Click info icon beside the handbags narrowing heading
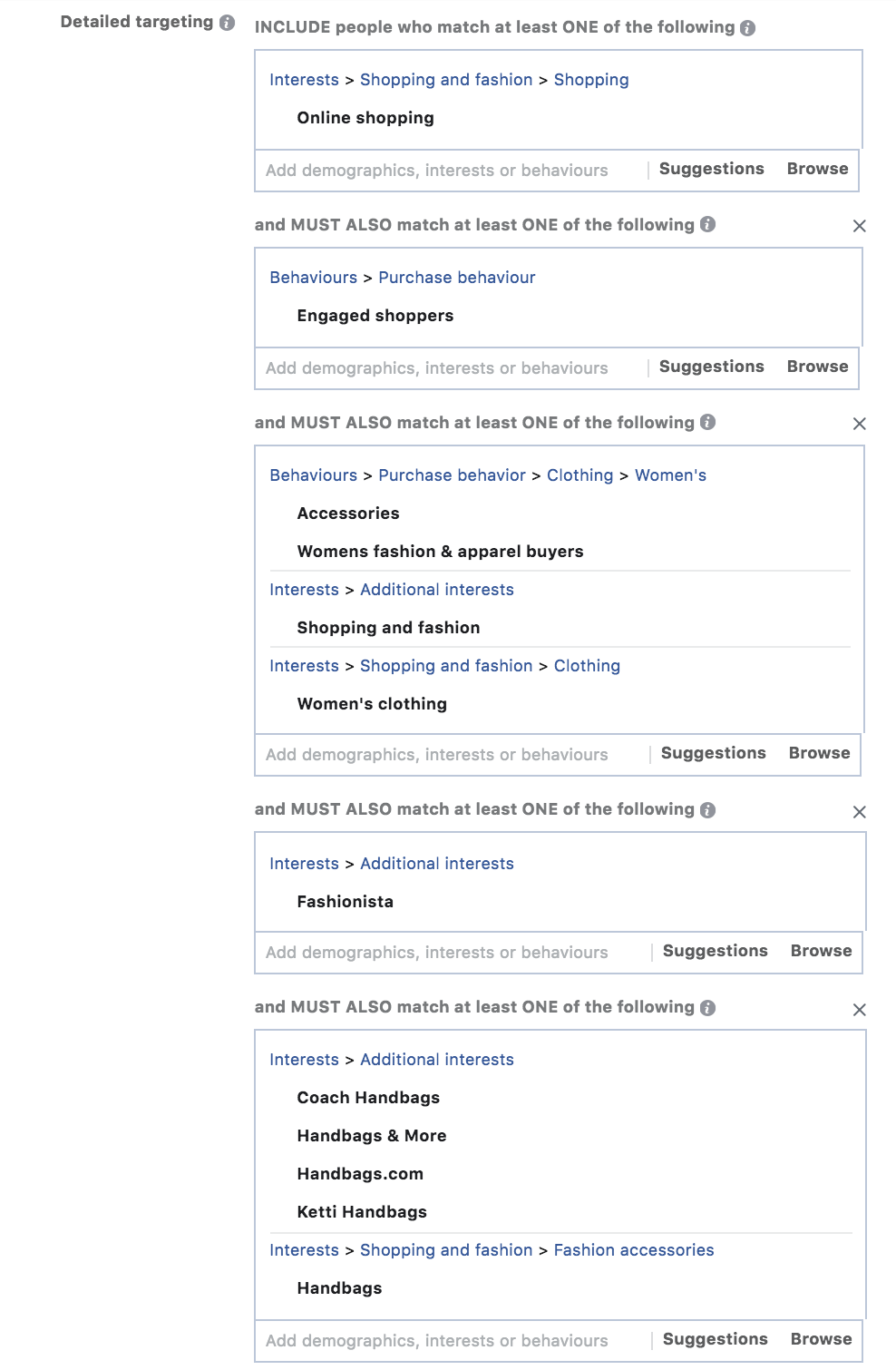The image size is (896, 1370). click(x=707, y=1007)
